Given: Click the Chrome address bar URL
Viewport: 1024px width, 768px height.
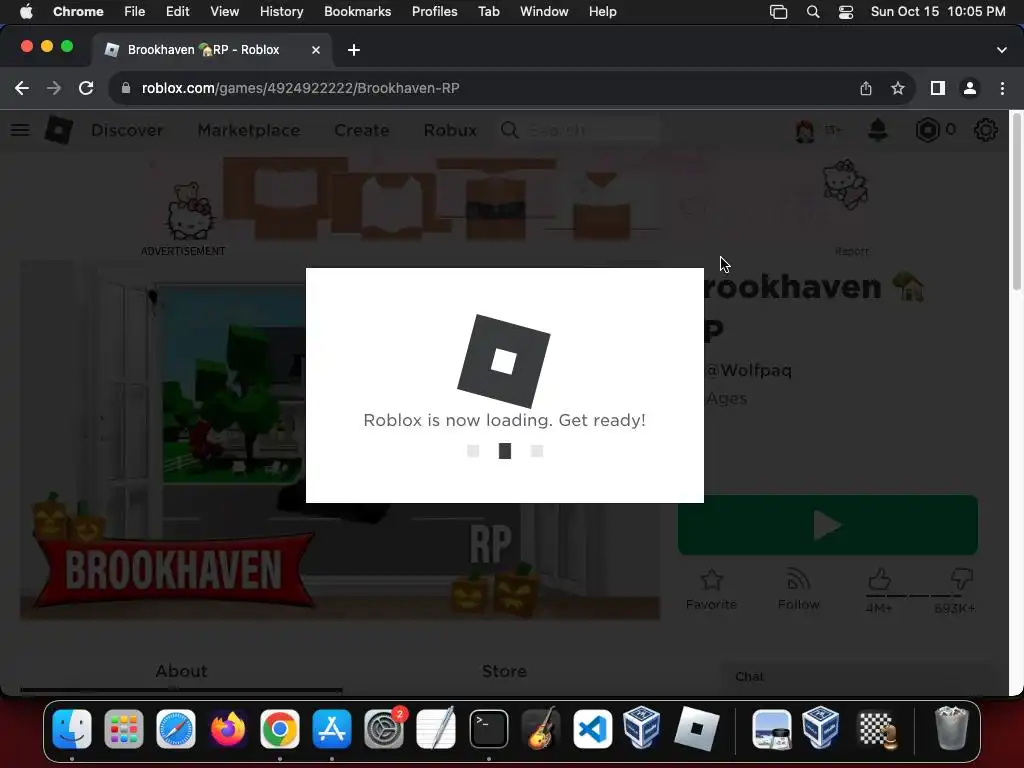Looking at the screenshot, I should pyautogui.click(x=300, y=88).
